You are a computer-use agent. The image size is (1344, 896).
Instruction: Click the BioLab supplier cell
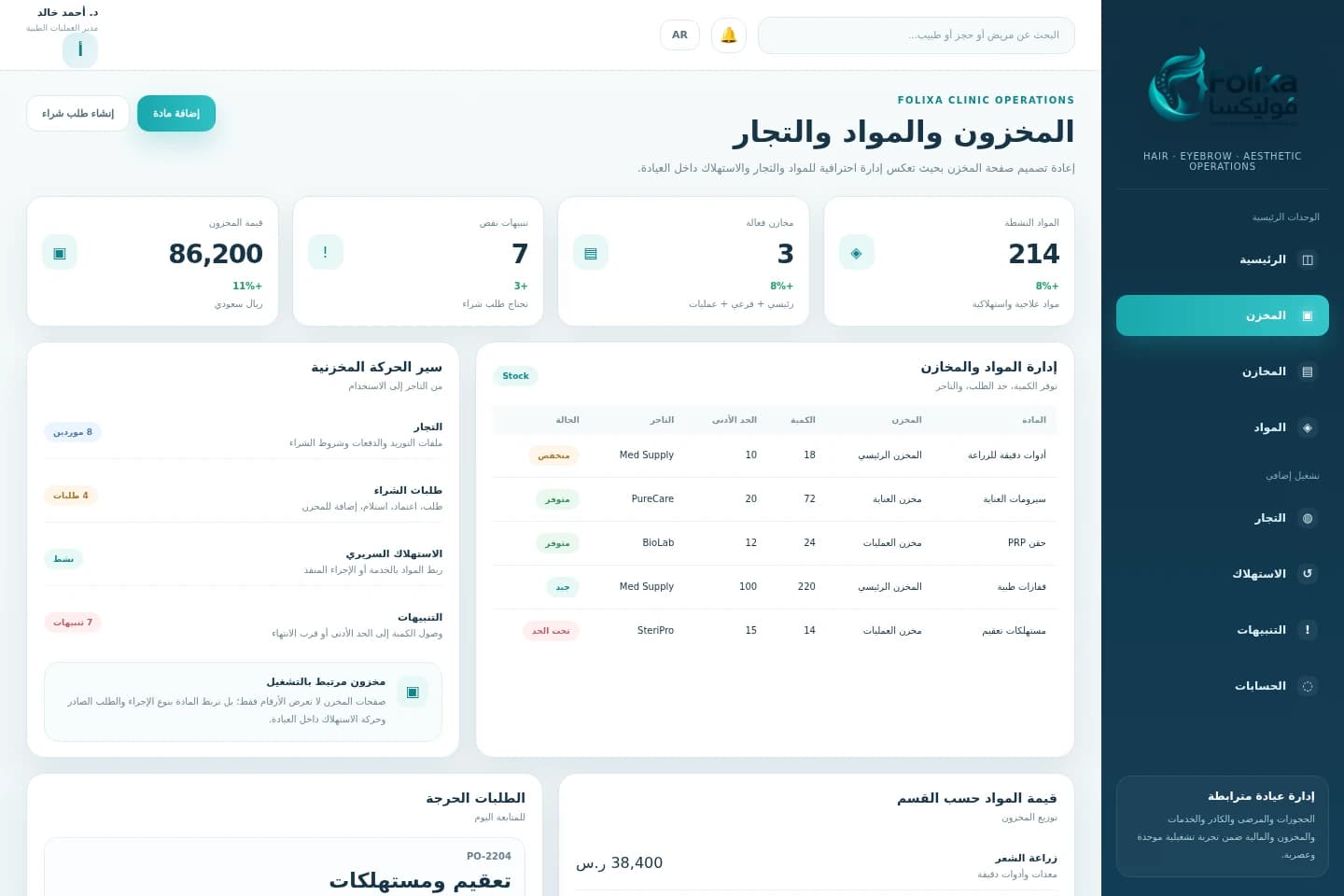(x=658, y=543)
